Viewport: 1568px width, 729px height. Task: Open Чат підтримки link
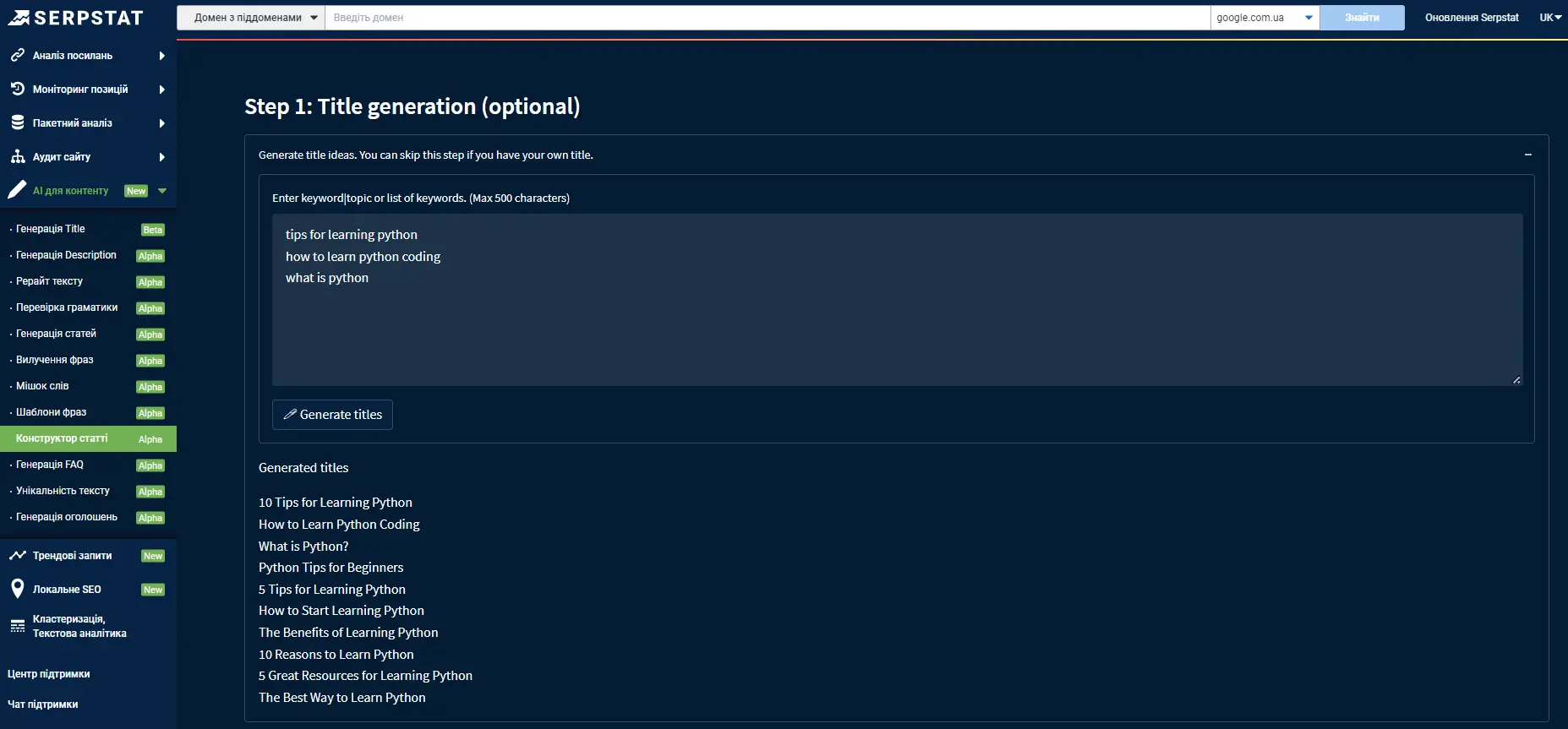(x=42, y=705)
